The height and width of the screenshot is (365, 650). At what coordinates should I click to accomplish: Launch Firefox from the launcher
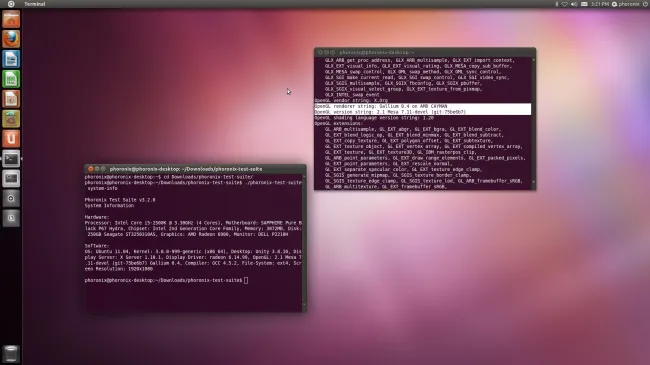click(x=11, y=39)
